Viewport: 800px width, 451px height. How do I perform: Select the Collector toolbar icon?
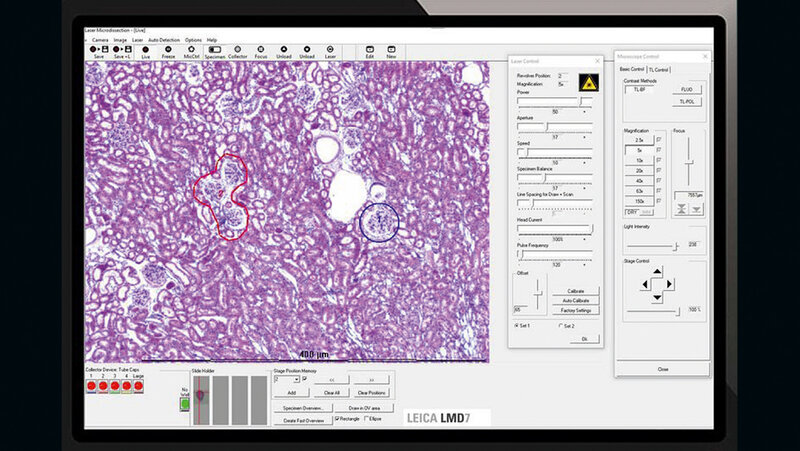pos(237,49)
